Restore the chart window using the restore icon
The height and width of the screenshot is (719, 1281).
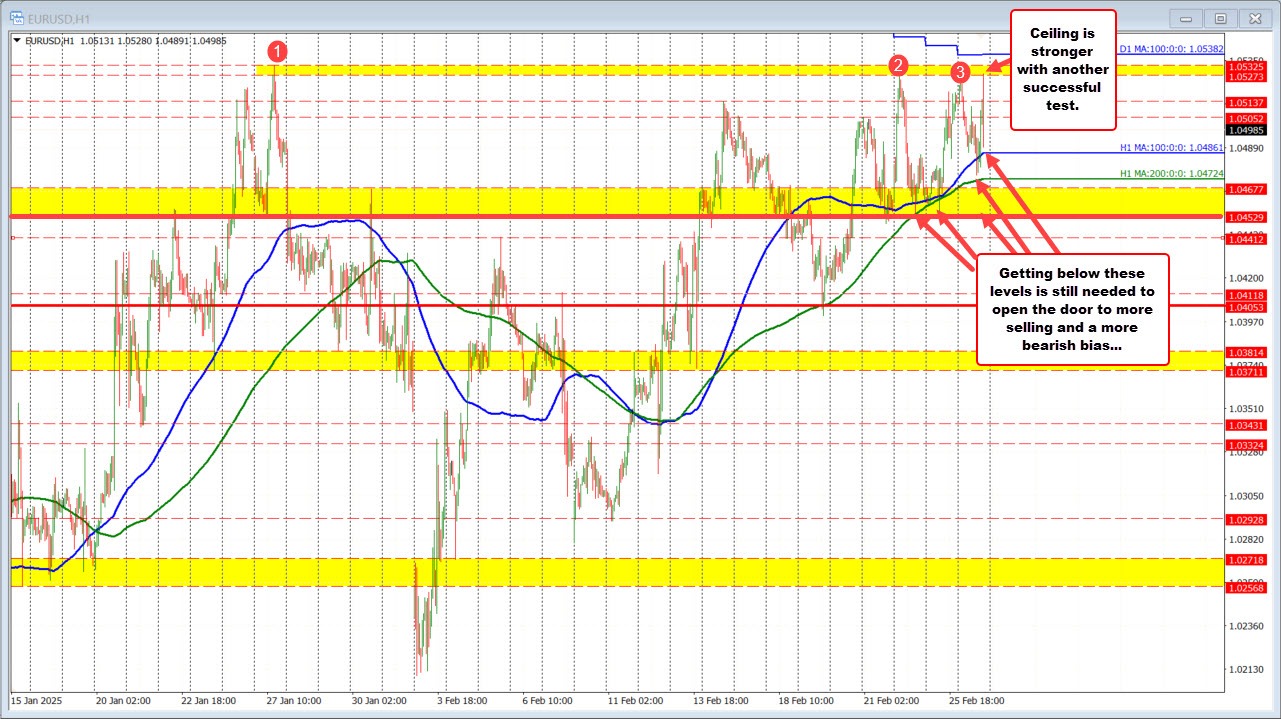[1220, 18]
